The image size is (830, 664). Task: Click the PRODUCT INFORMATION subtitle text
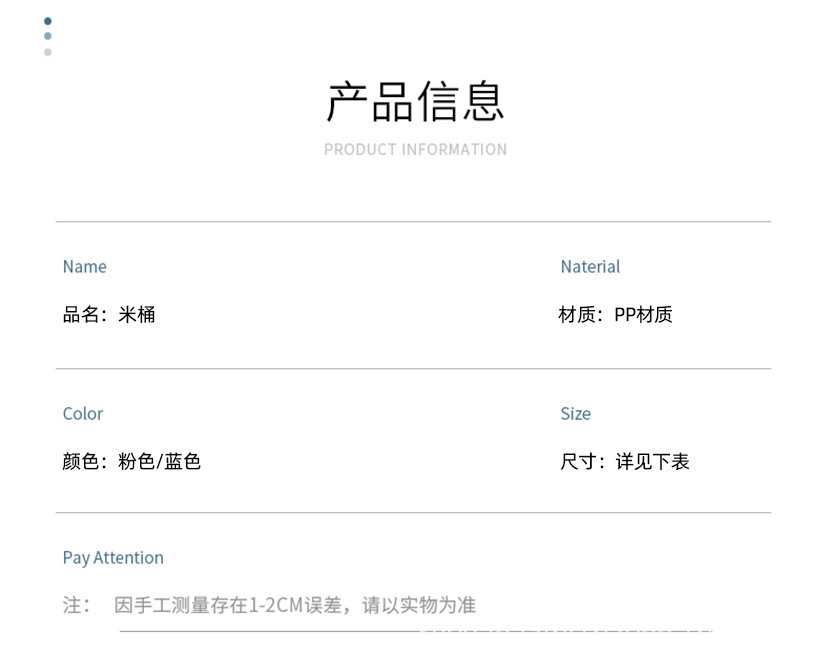click(x=415, y=149)
